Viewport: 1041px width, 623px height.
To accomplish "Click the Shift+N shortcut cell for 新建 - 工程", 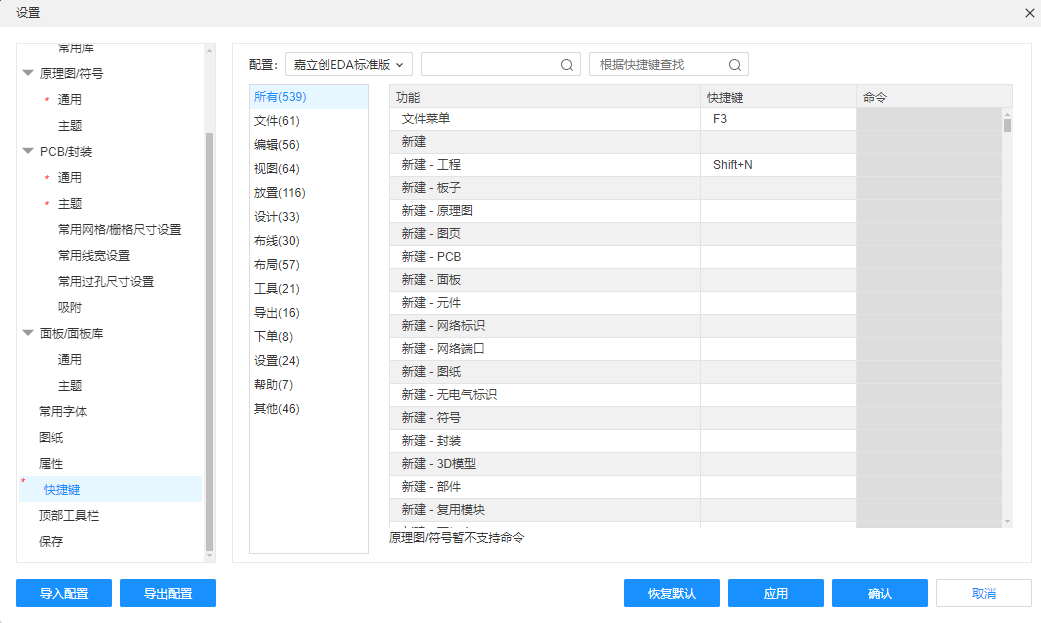I will (x=777, y=165).
